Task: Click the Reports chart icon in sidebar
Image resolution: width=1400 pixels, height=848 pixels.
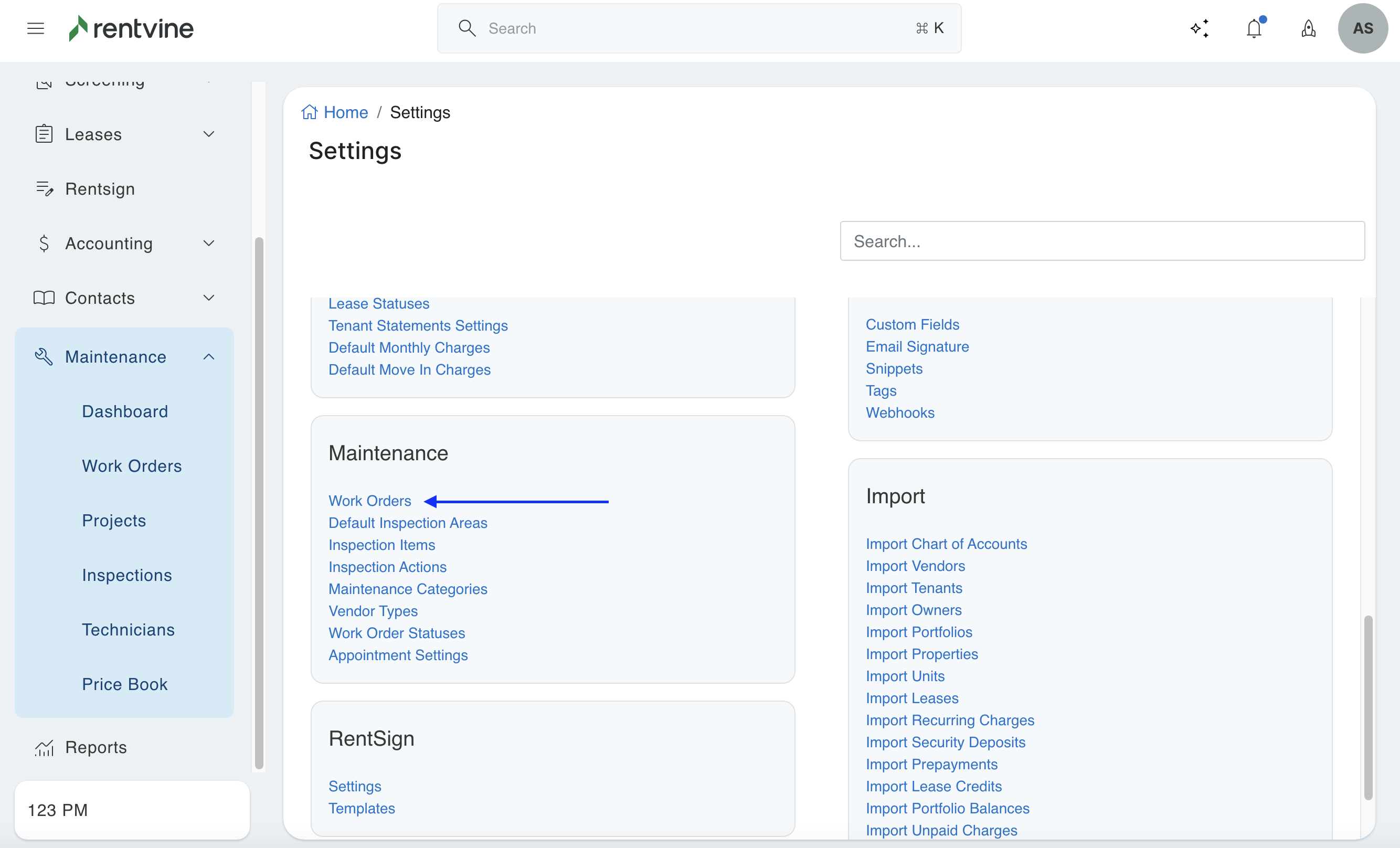Action: tap(44, 747)
